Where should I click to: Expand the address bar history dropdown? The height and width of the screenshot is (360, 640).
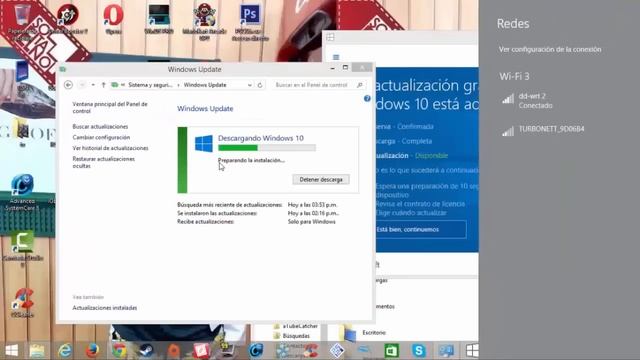pos(249,85)
